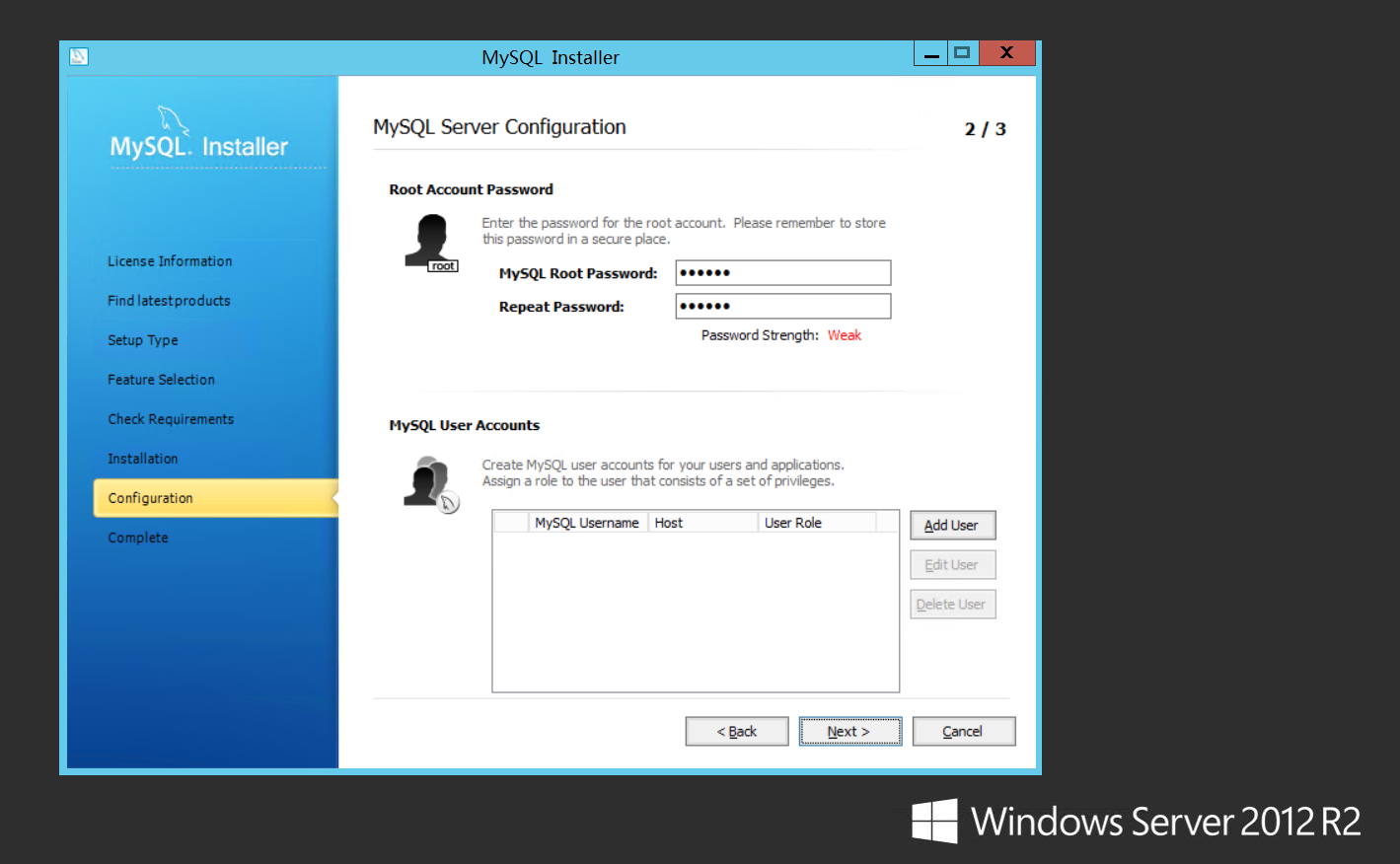Close the MySQL Installer window
Screen dimensions: 1400x864
1007,53
